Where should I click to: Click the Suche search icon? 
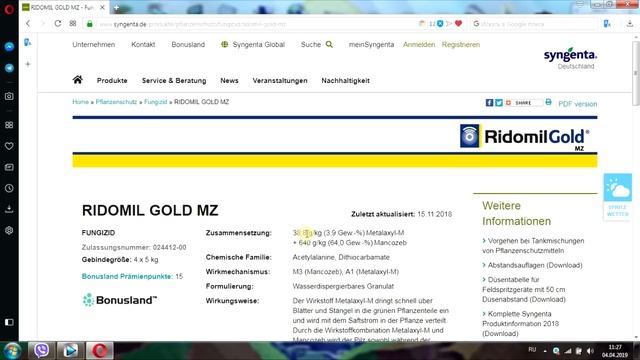click(x=329, y=44)
